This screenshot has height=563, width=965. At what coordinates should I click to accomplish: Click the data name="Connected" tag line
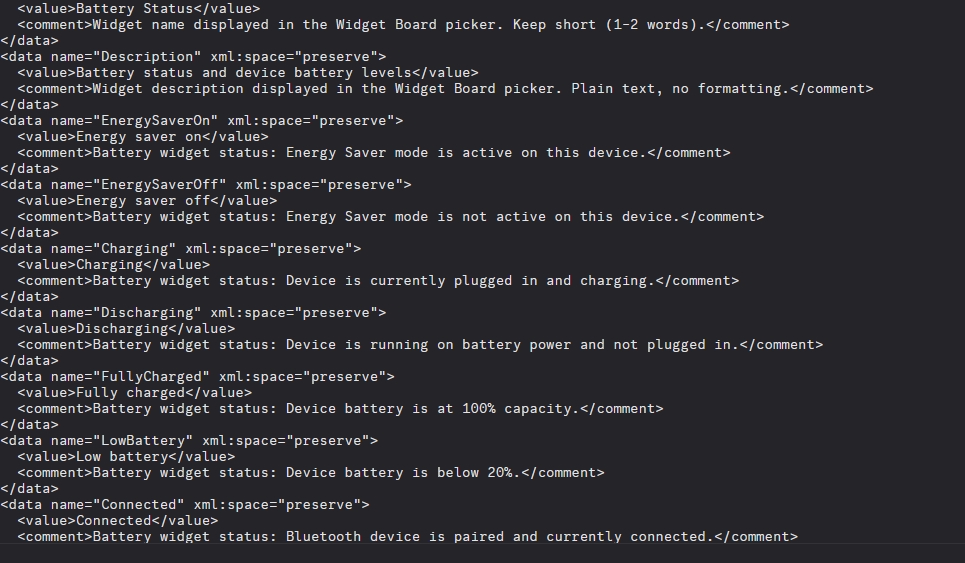(x=185, y=505)
